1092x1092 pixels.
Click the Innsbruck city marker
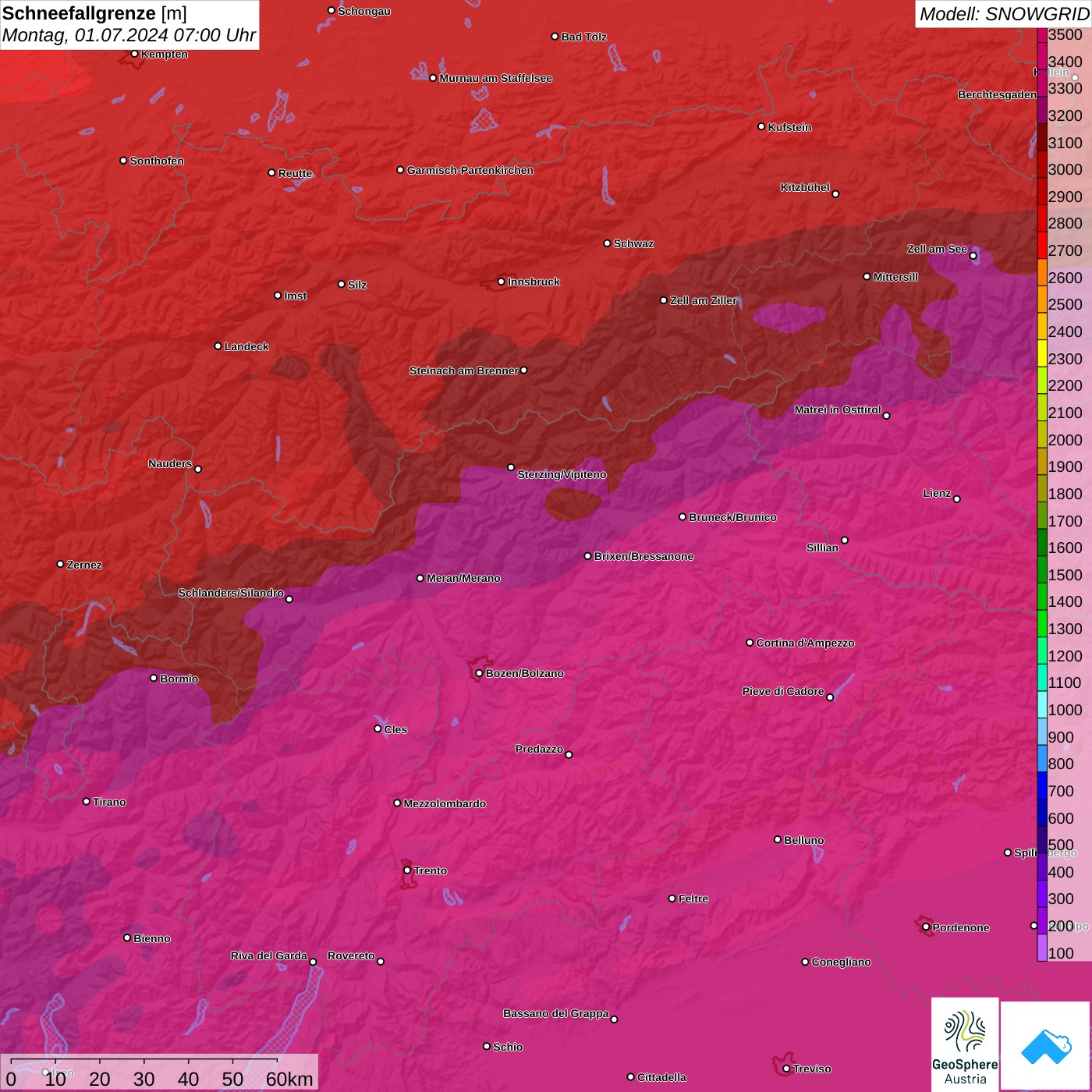502,282
